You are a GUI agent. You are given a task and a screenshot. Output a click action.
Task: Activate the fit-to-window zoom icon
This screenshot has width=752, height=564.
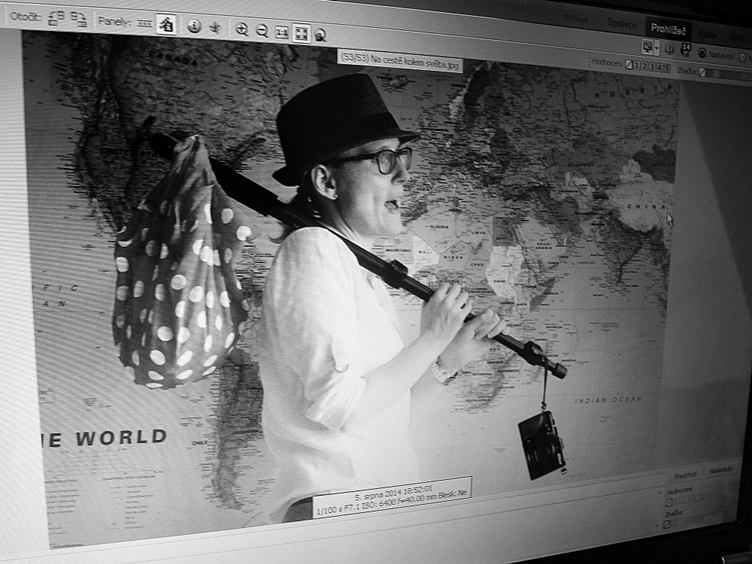click(301, 33)
